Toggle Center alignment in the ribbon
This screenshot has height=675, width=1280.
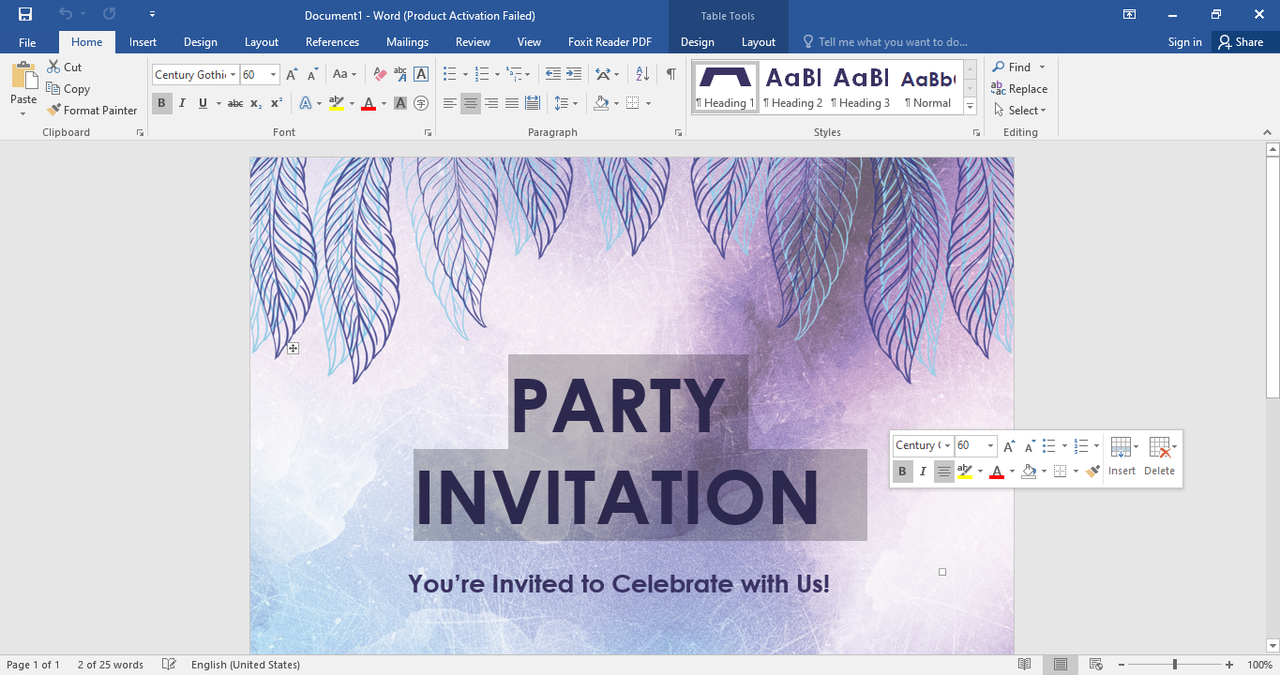(470, 103)
